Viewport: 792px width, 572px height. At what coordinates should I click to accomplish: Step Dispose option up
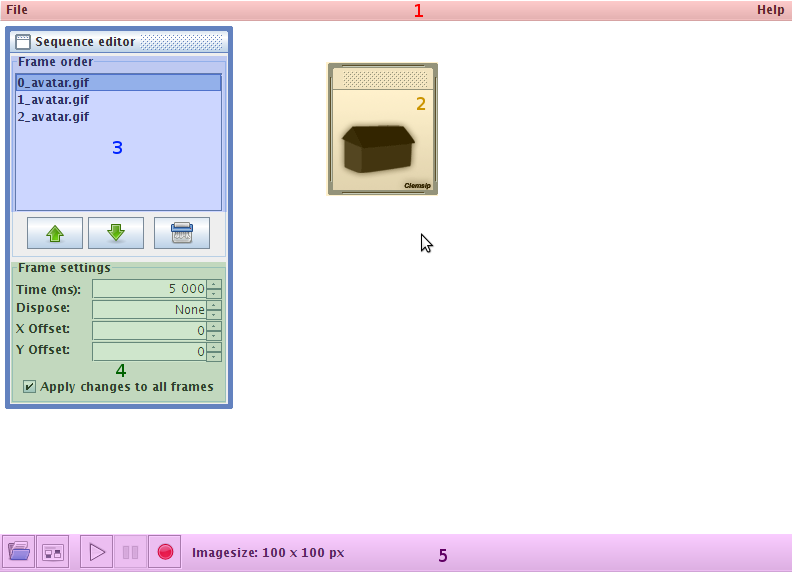pyautogui.click(x=214, y=305)
